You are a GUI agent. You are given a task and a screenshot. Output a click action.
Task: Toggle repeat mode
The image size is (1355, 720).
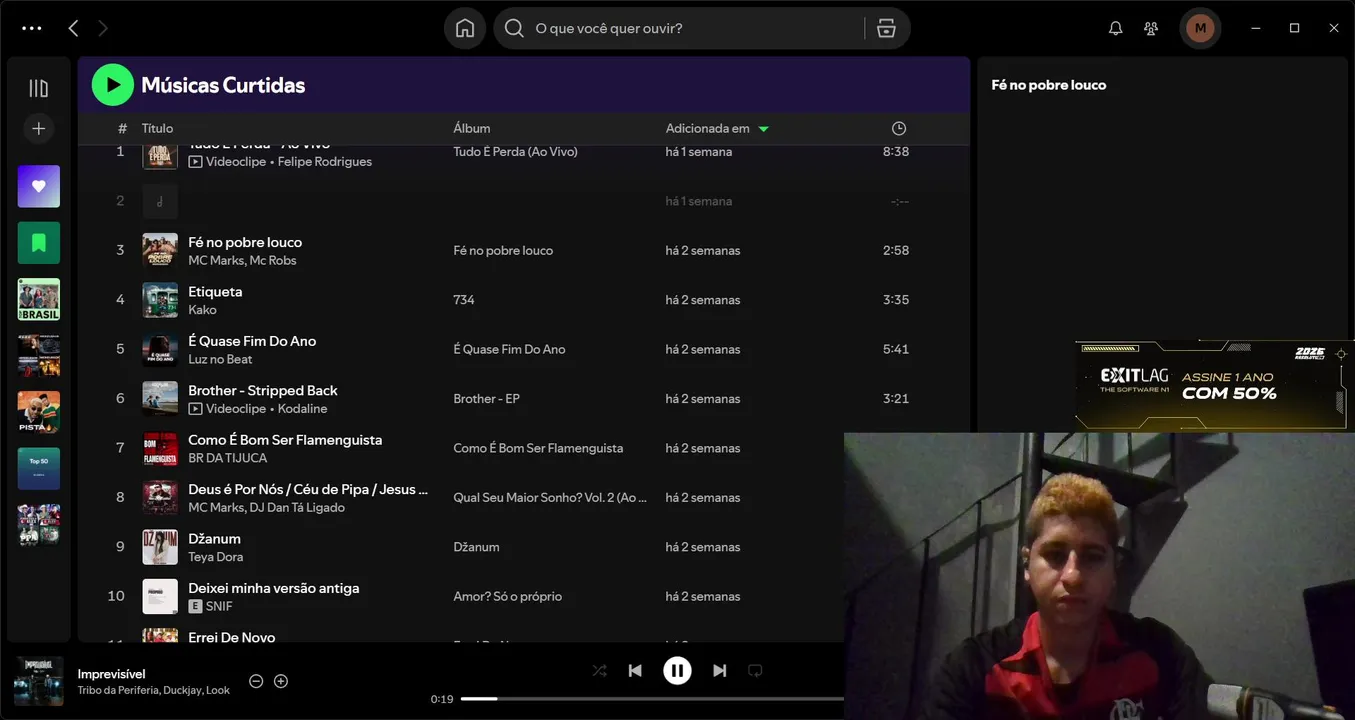point(755,671)
